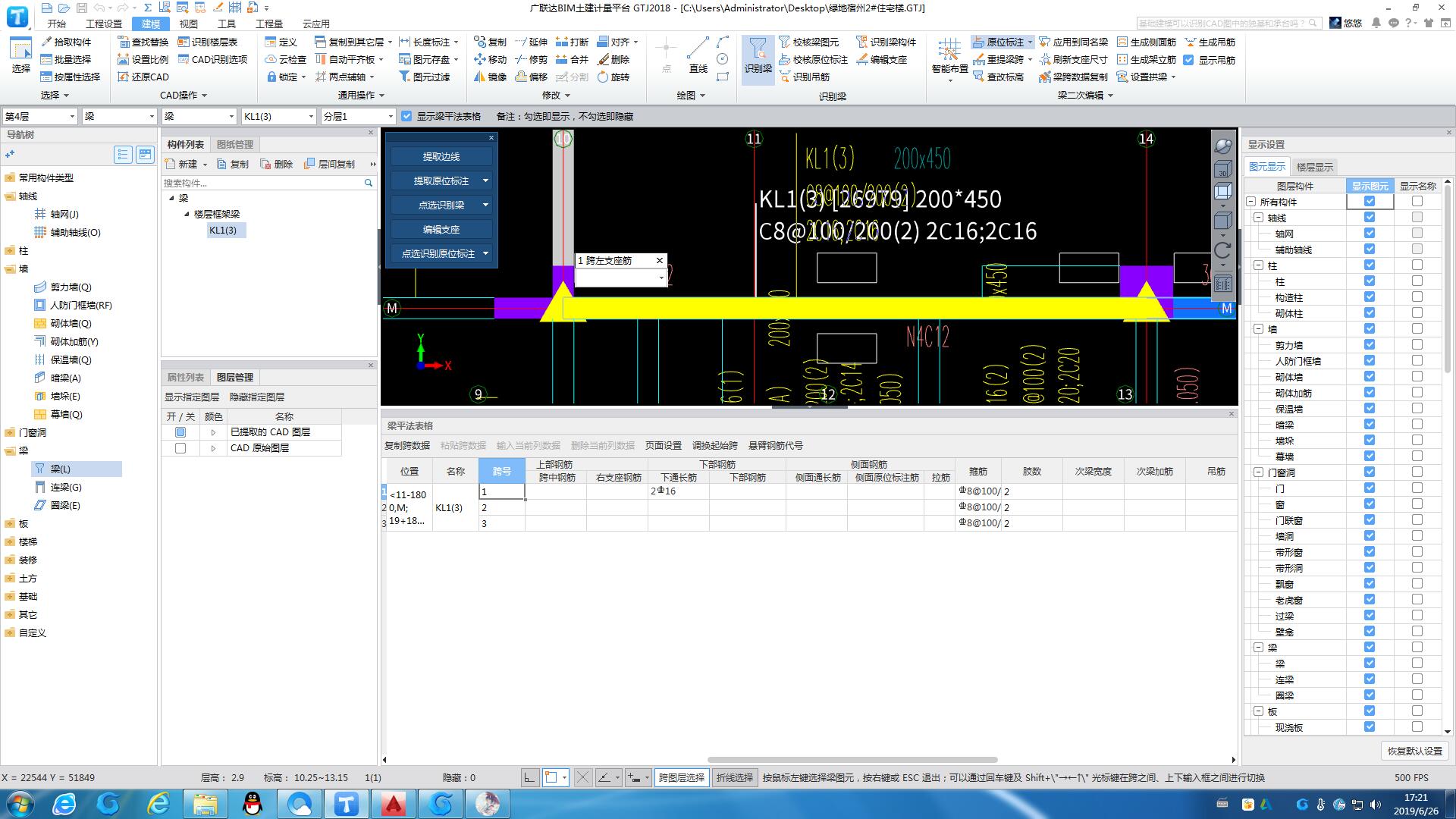Switch to the 楼层显示 tab

pos(1314,167)
